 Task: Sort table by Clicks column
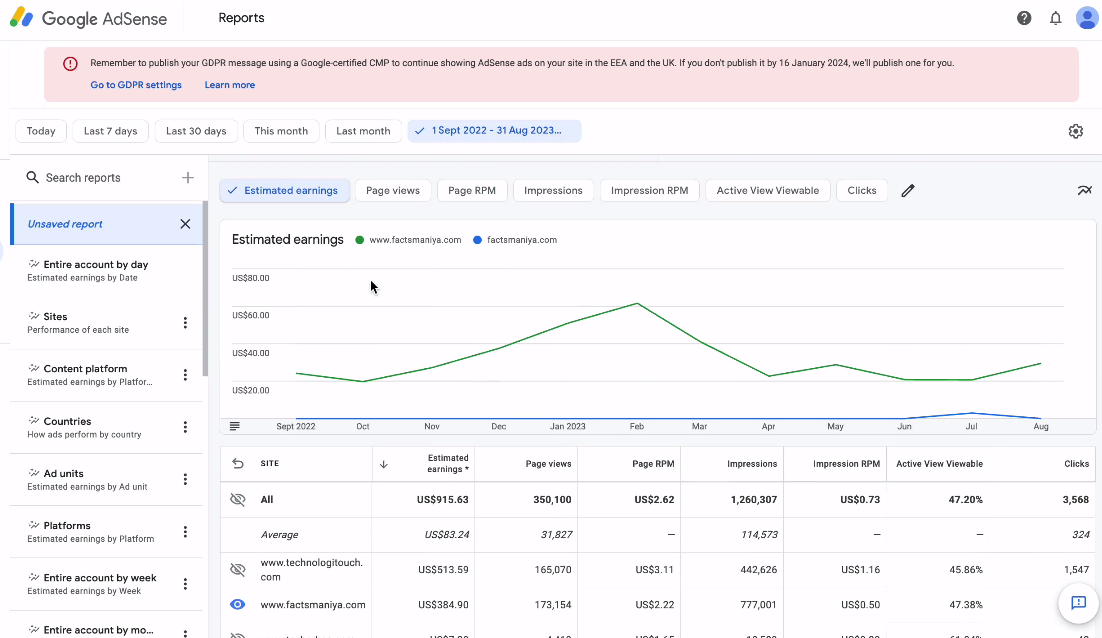tap(1076, 464)
